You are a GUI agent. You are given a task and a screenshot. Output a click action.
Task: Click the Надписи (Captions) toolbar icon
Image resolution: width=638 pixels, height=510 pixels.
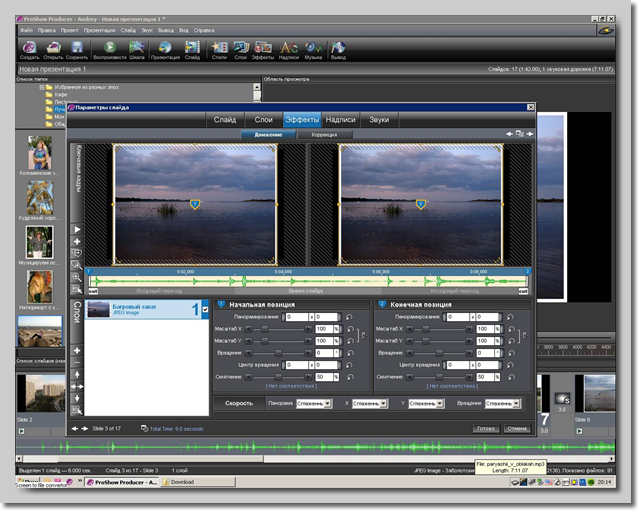coord(288,50)
